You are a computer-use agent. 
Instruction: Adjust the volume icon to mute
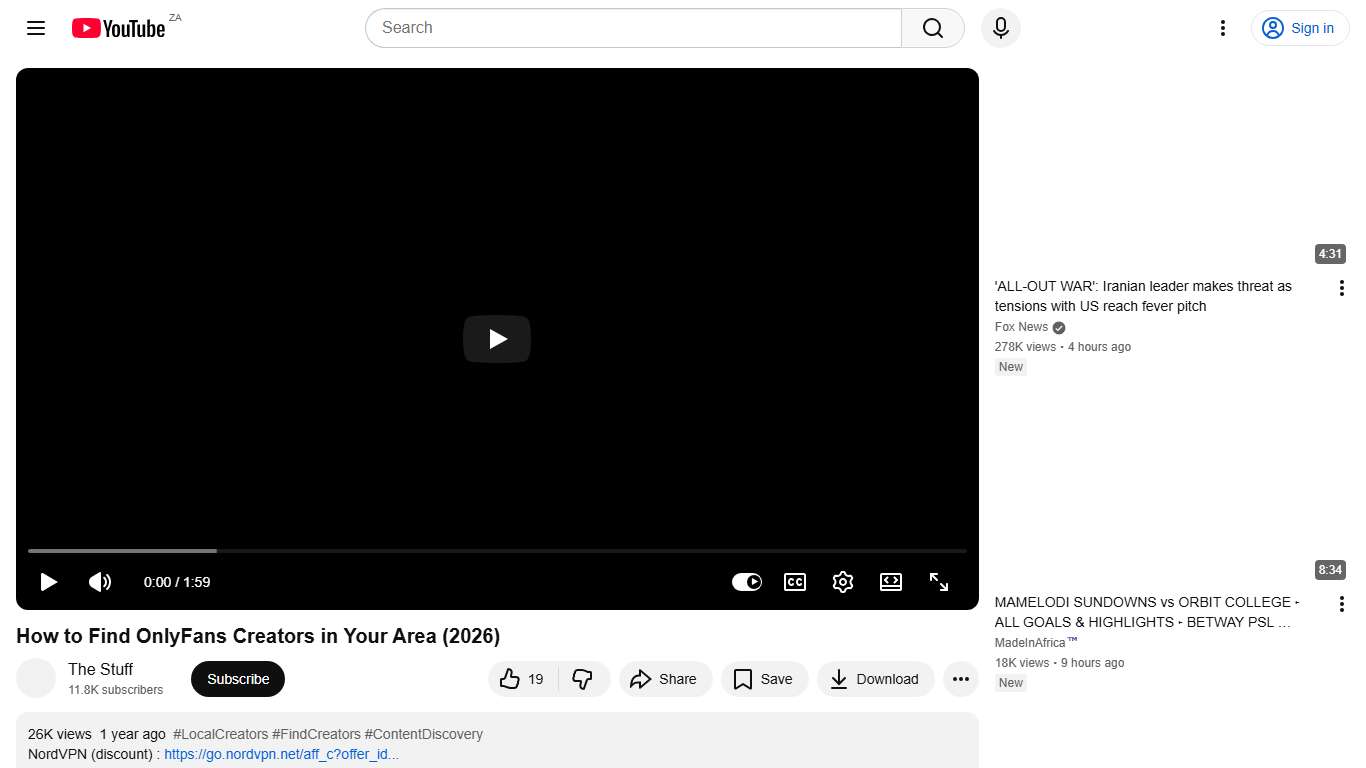(100, 581)
